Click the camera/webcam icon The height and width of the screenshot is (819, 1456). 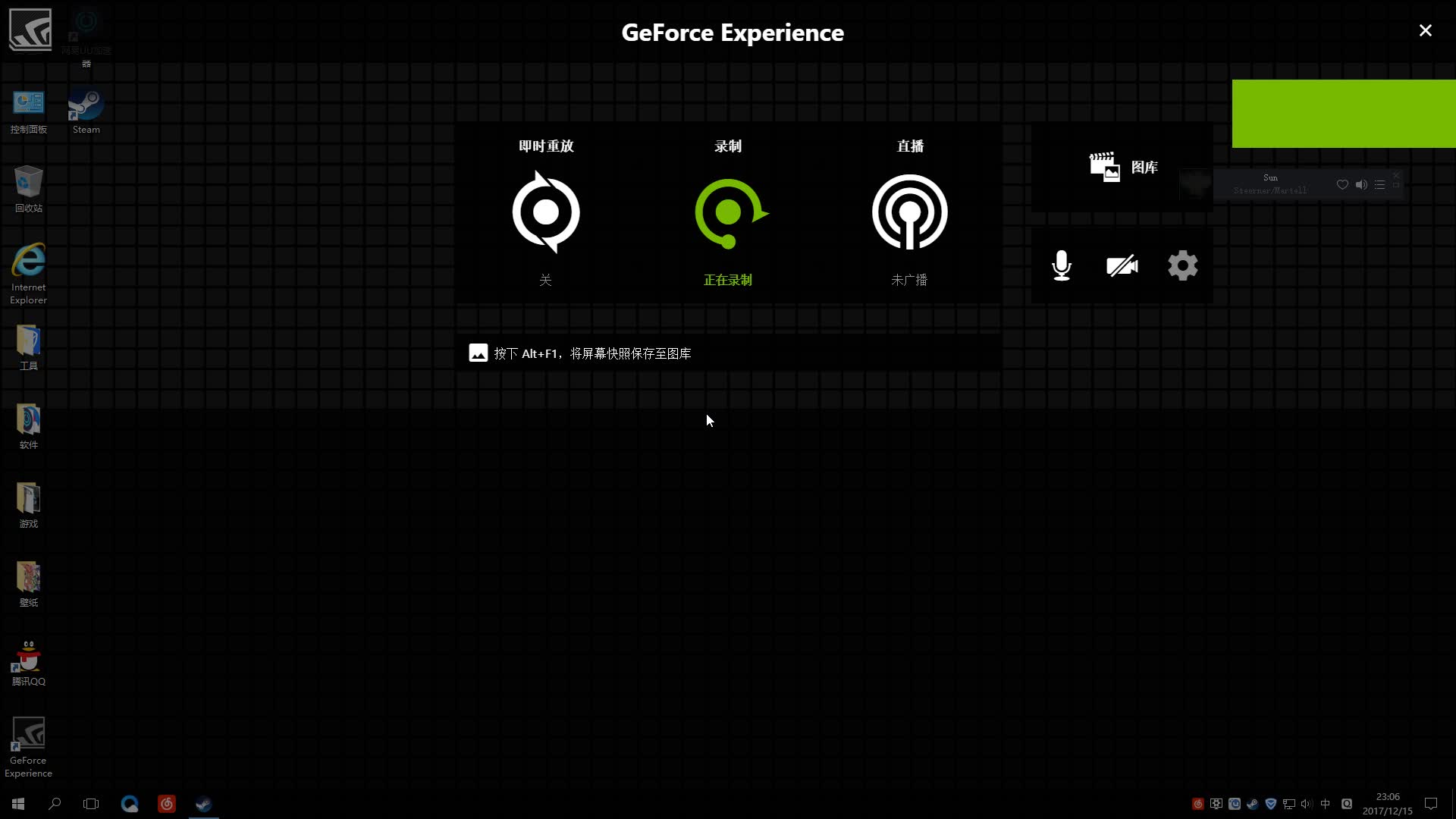tap(1122, 266)
